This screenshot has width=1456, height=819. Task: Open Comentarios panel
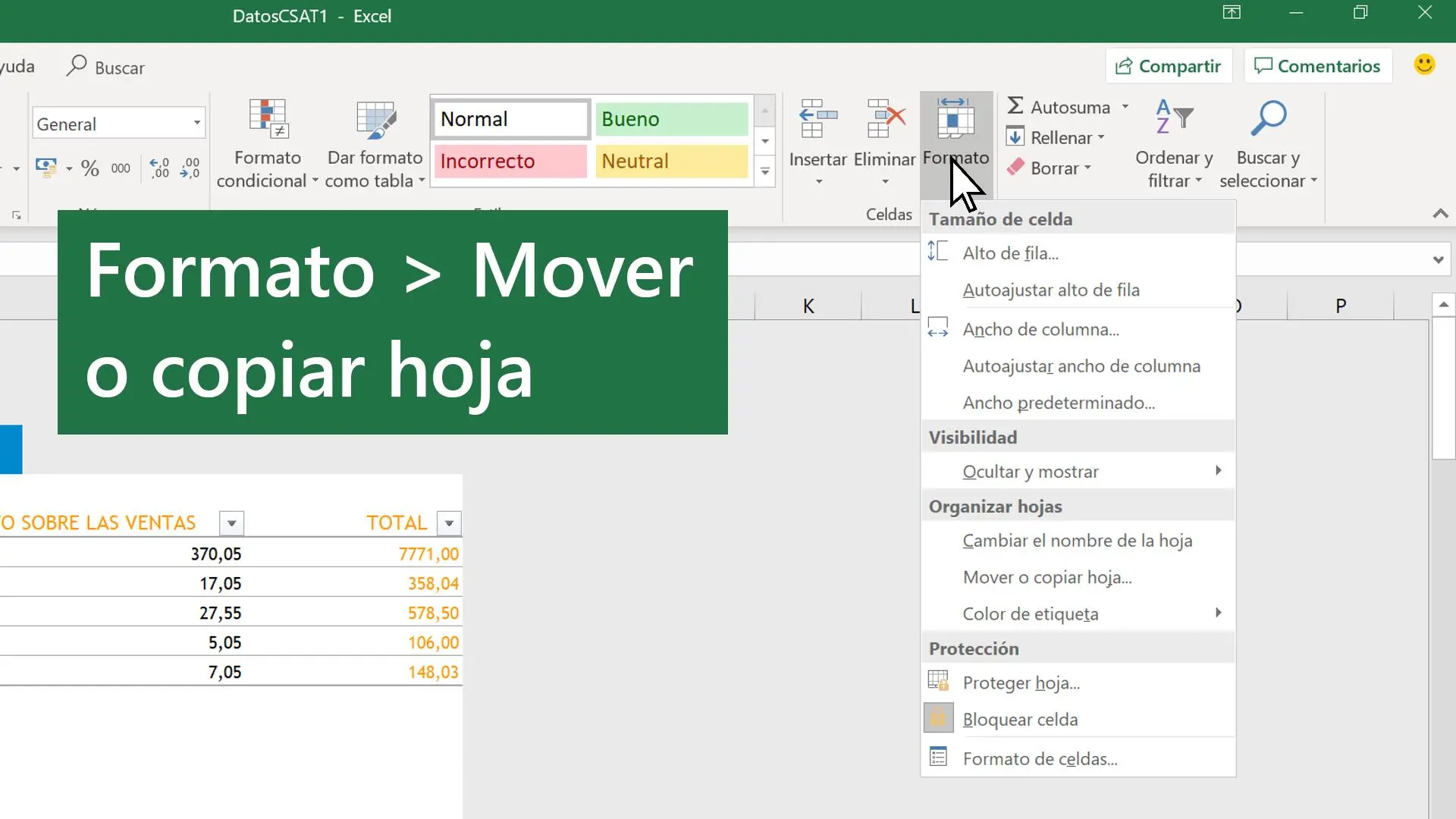click(1317, 66)
